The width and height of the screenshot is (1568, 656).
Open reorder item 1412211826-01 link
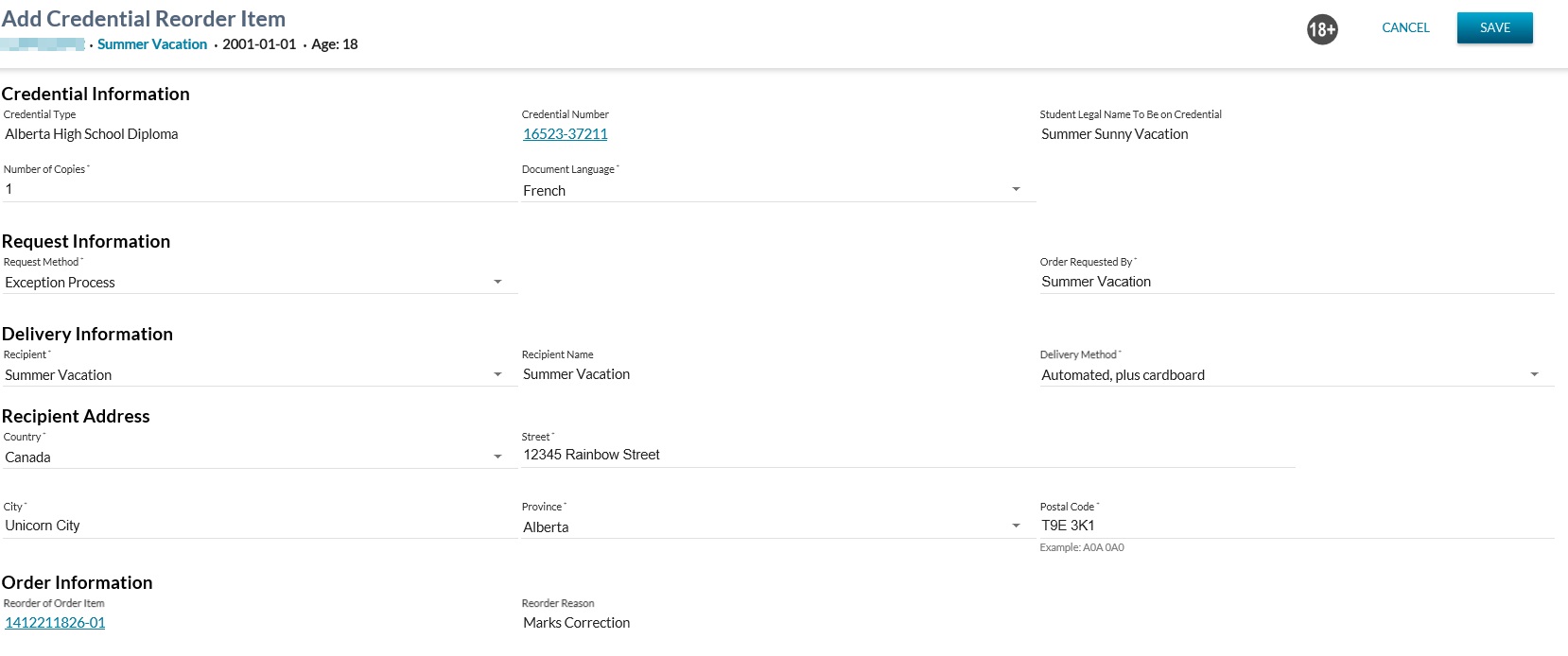55,623
